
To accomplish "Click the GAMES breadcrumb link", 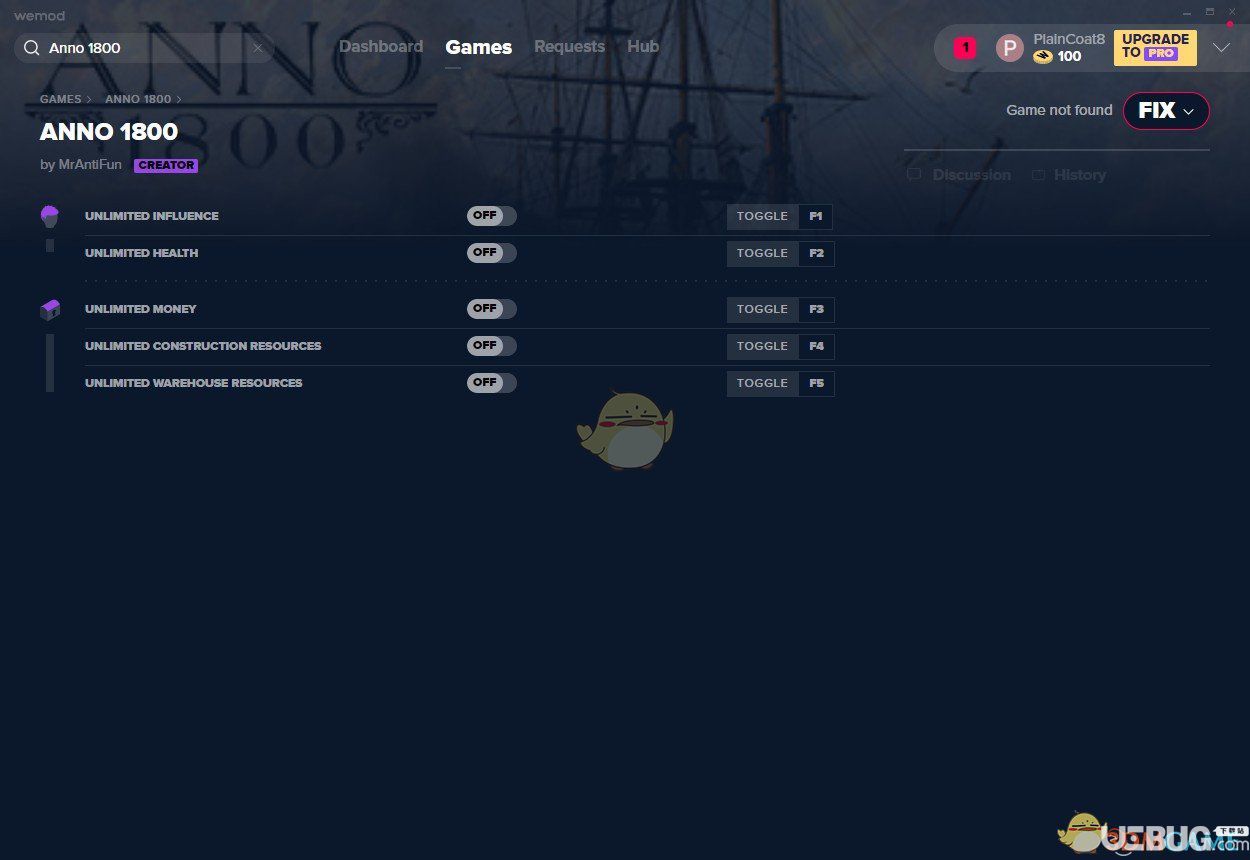I will 61,100.
